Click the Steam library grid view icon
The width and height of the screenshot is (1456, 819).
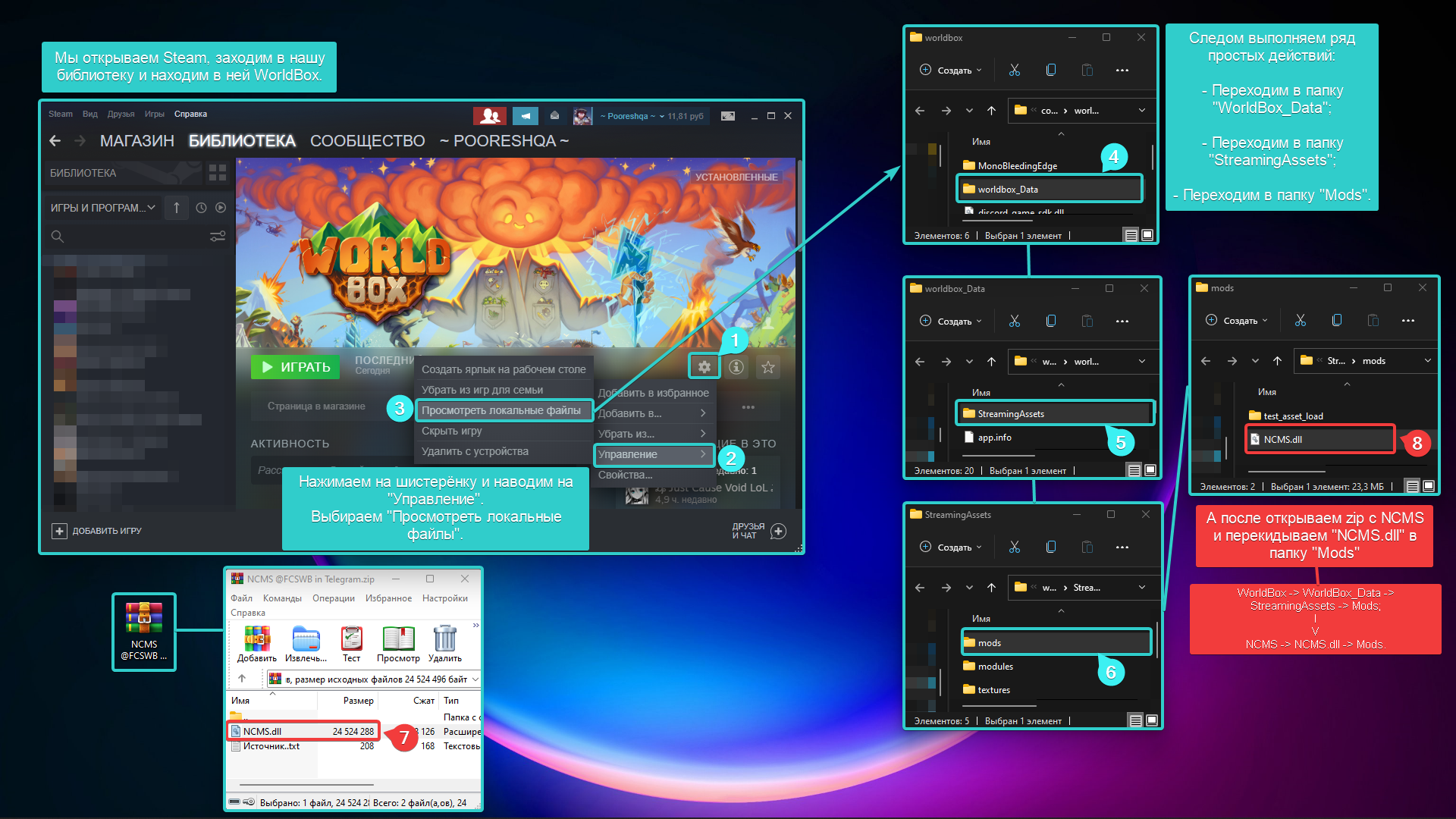tap(218, 173)
